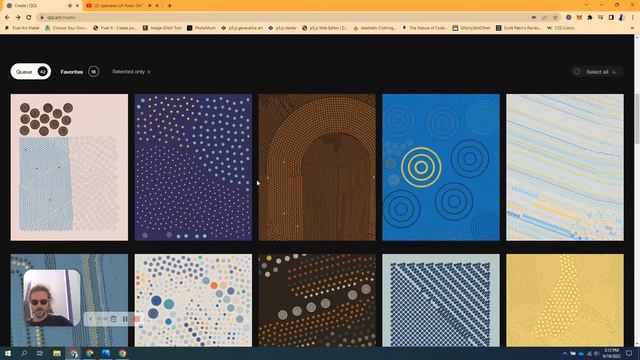
Task: Open the Windows notification center
Action: tap(629, 353)
